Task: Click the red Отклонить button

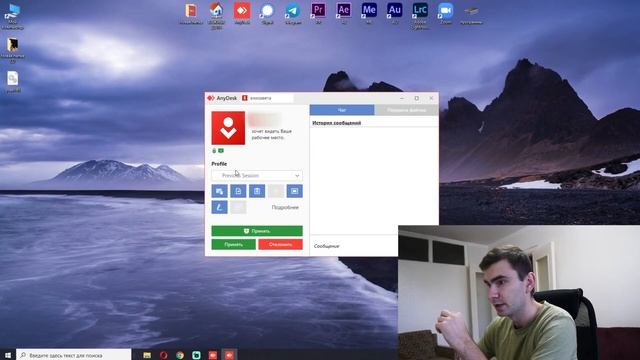Action: (x=280, y=244)
